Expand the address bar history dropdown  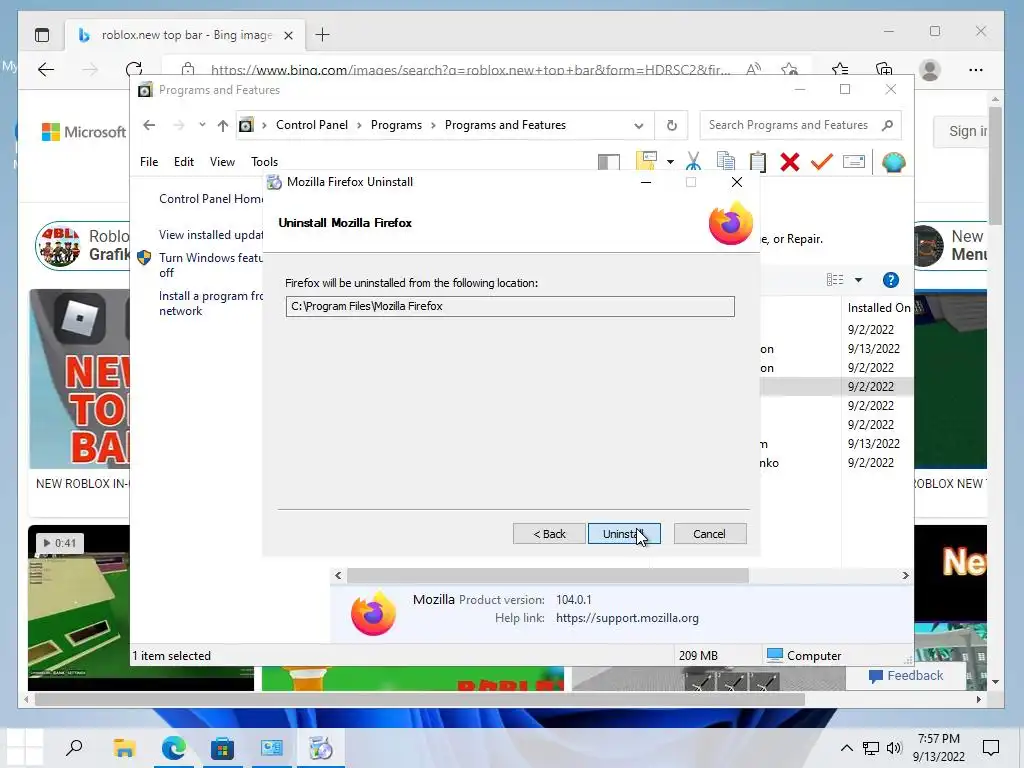639,125
